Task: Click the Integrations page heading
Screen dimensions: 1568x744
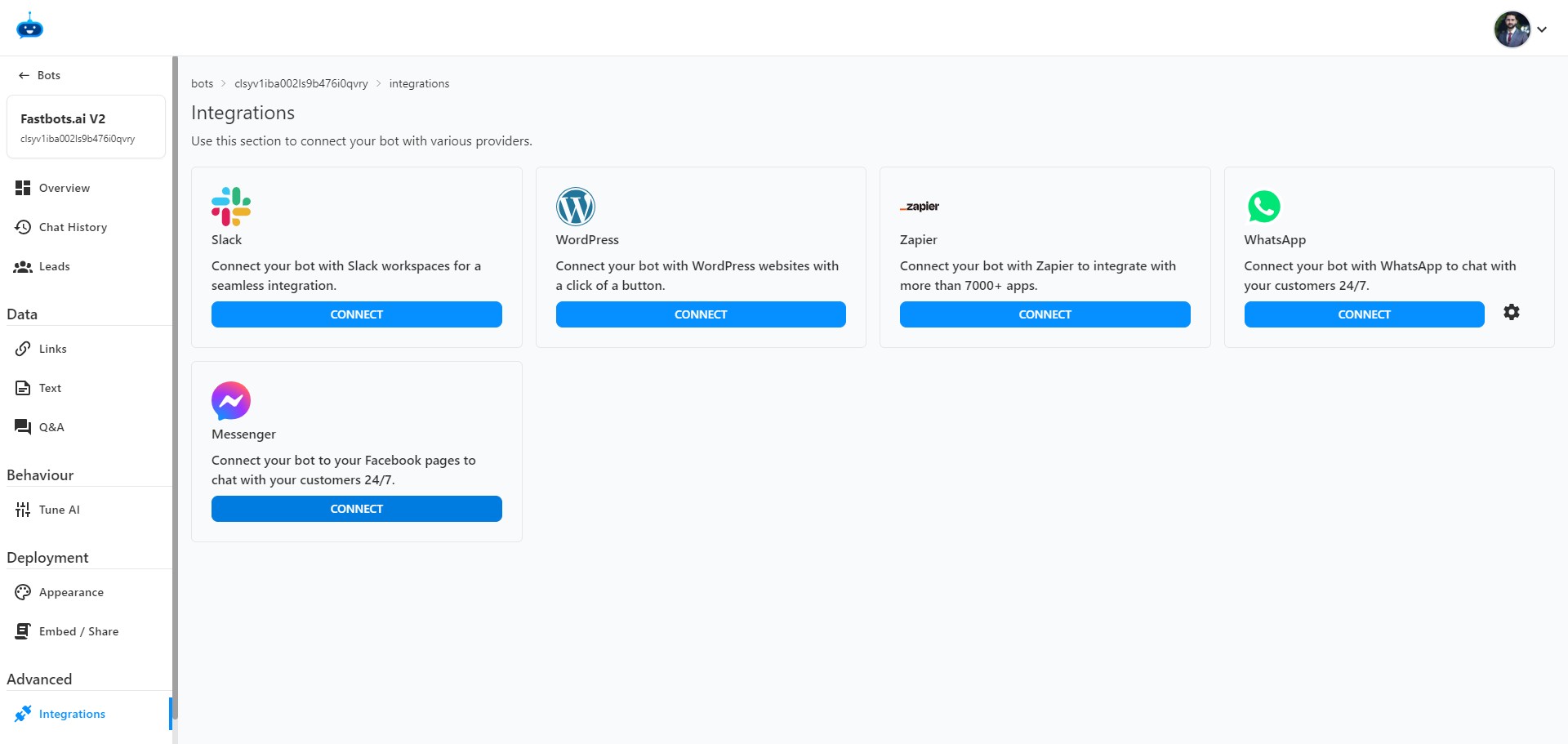Action: [x=243, y=113]
